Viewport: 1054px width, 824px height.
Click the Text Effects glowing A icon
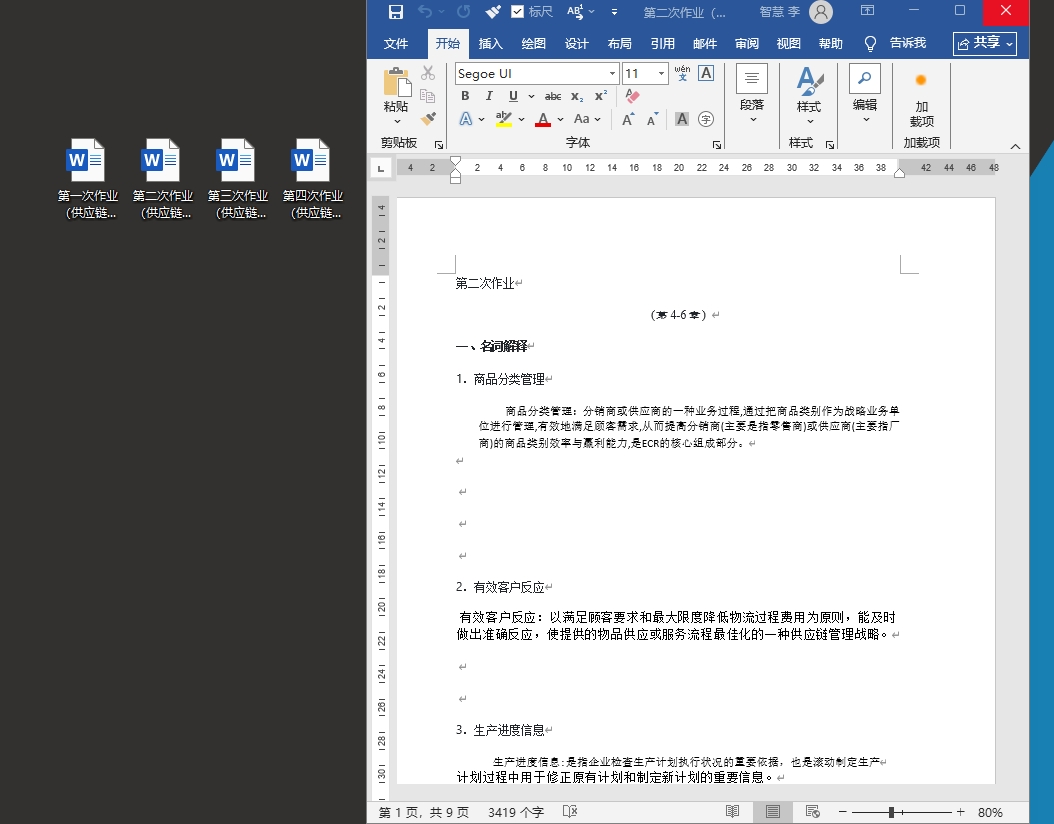point(466,119)
